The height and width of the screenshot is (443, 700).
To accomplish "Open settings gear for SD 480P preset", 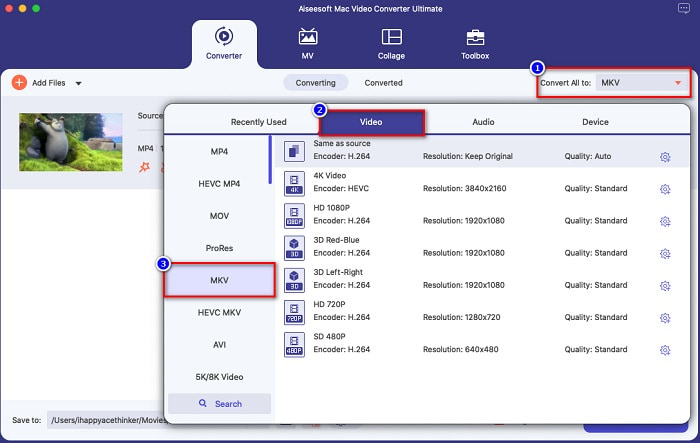I will tap(665, 350).
